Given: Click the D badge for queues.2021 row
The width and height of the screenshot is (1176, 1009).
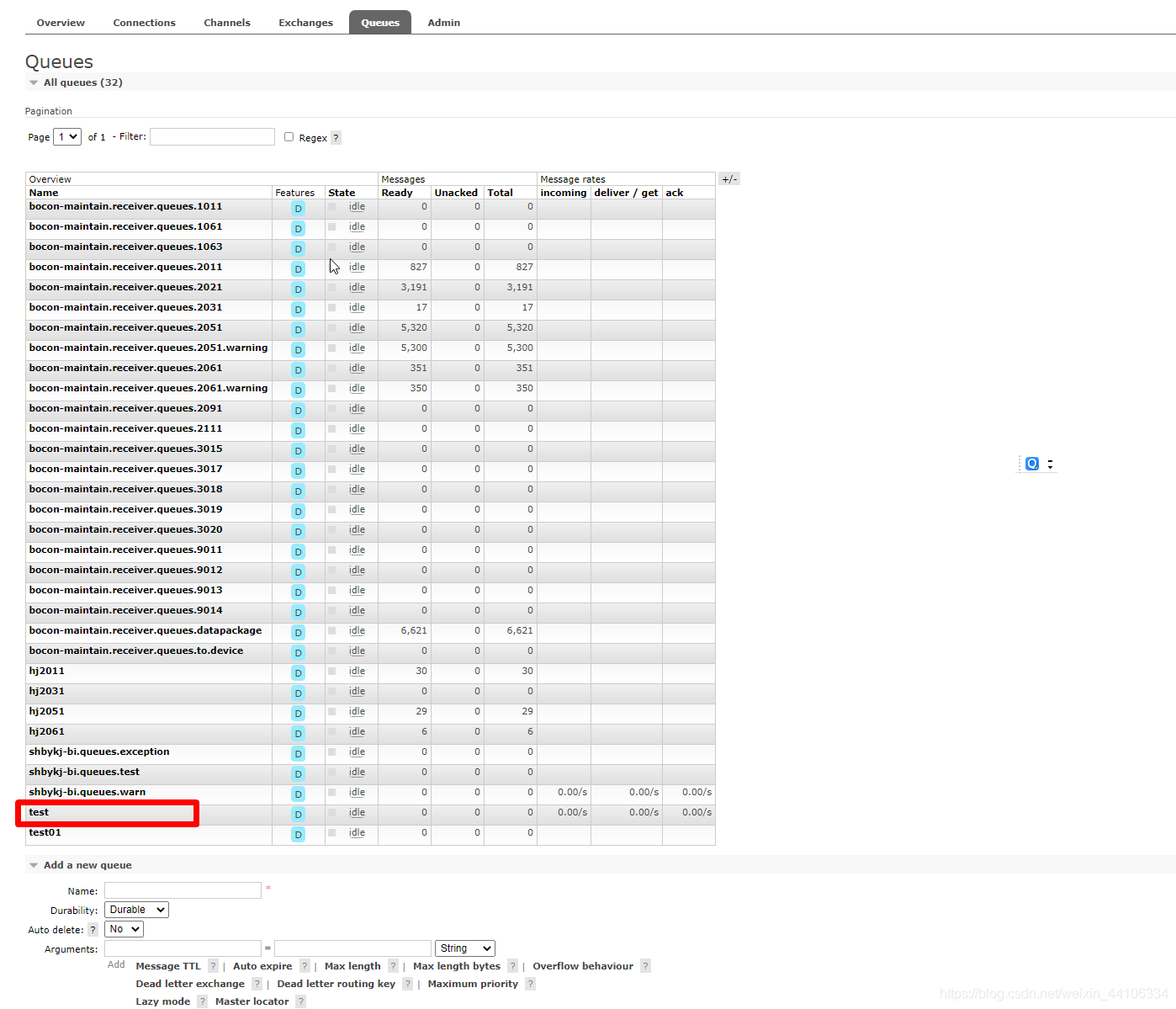Looking at the screenshot, I should [298, 289].
